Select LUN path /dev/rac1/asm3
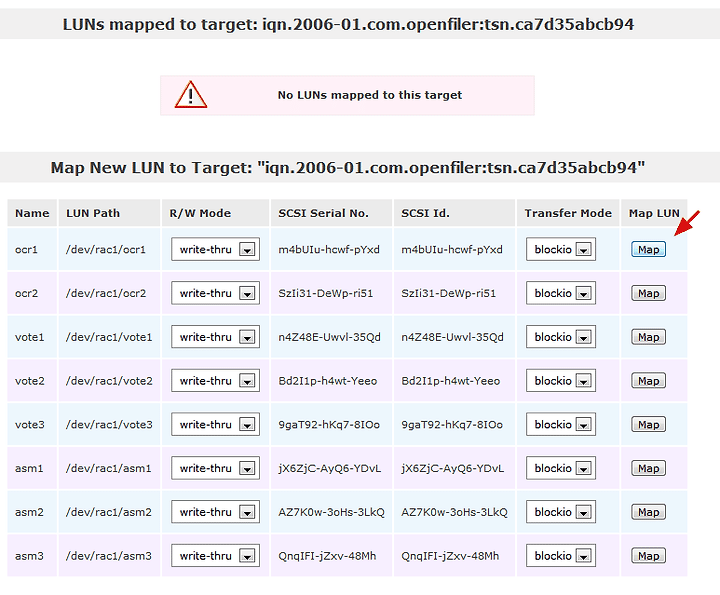This screenshot has height=595, width=720. 108,556
